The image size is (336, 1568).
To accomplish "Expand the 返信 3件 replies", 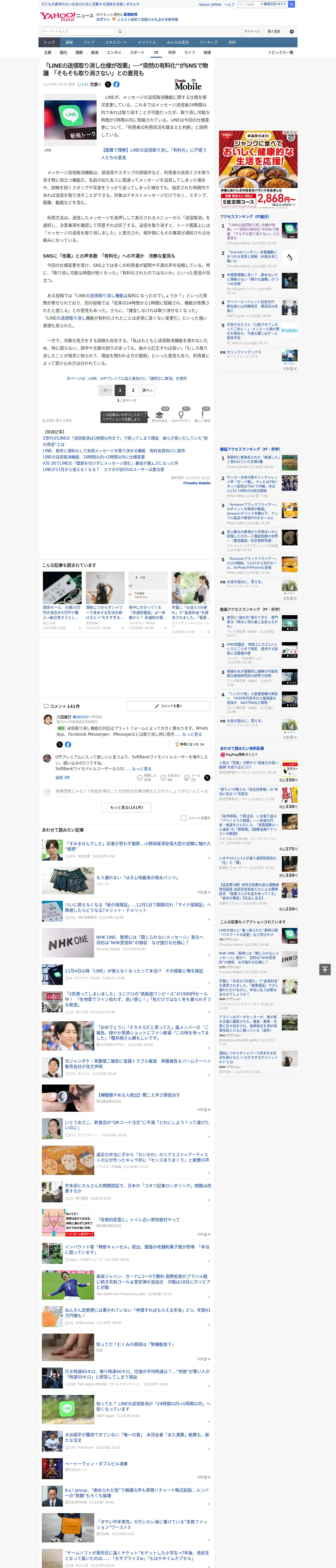I will coord(62,777).
